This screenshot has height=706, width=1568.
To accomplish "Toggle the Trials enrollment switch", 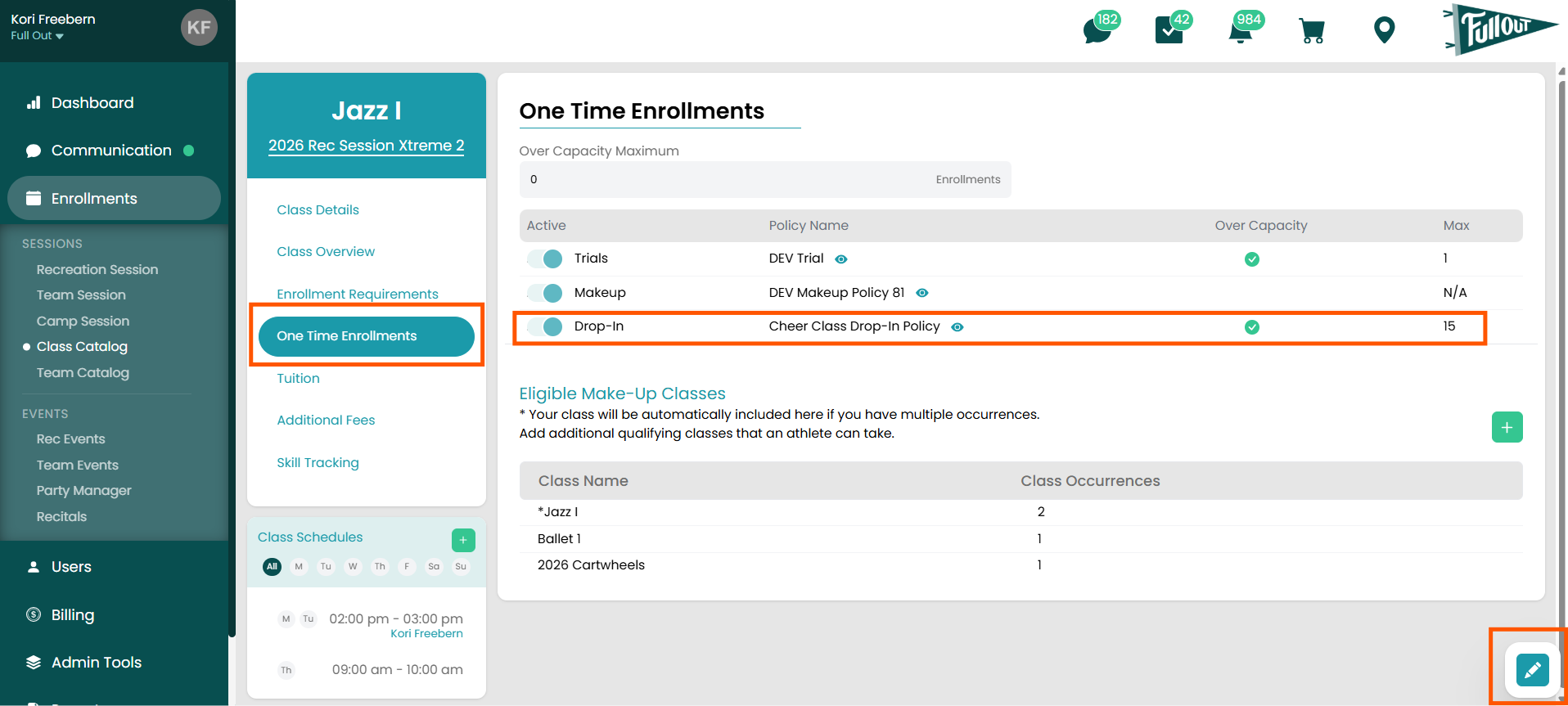I will click(545, 259).
